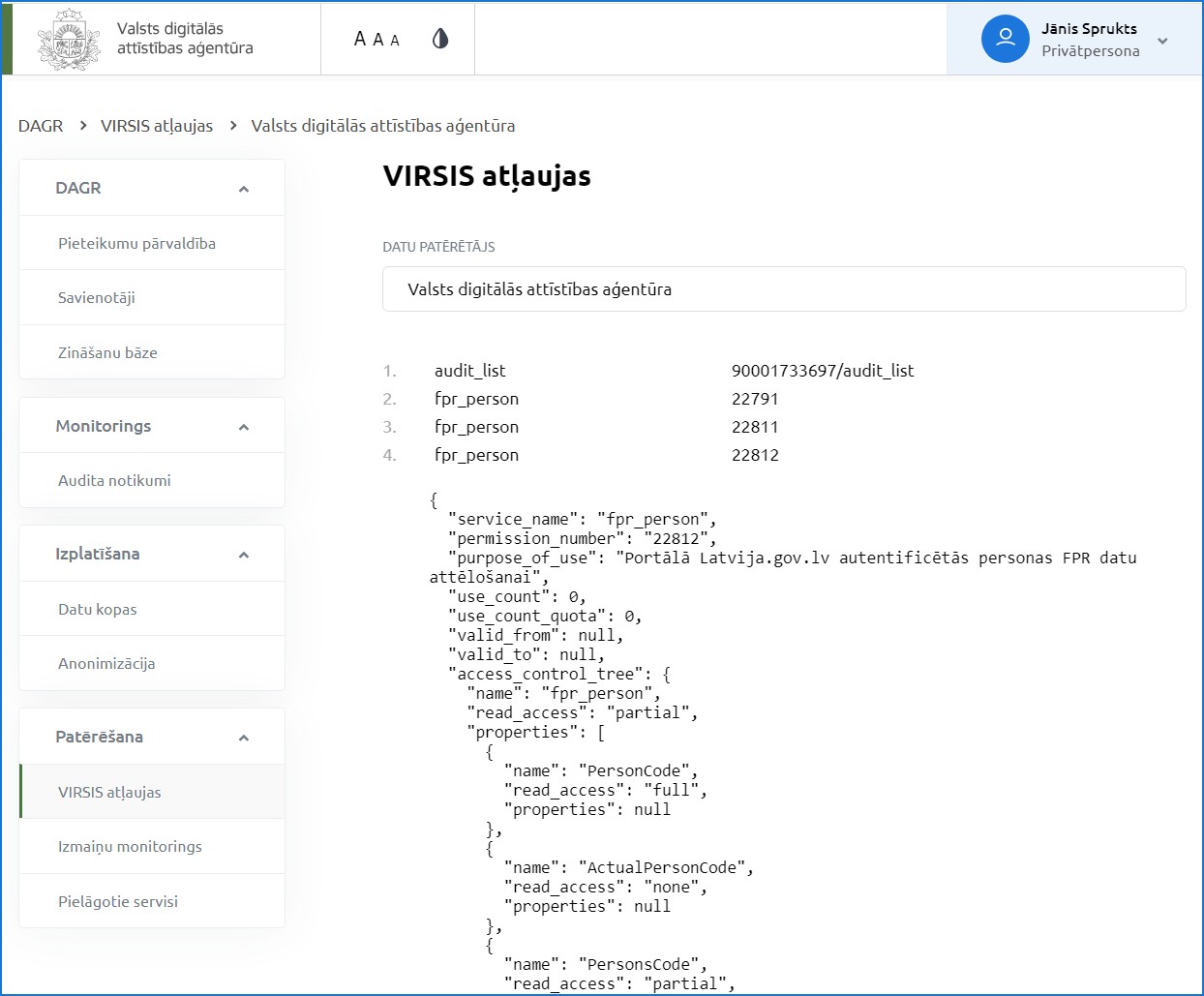Click the "name": "ActualPersonCode" JSON line
Viewport: 1204px width, 996px height.
click(629, 867)
